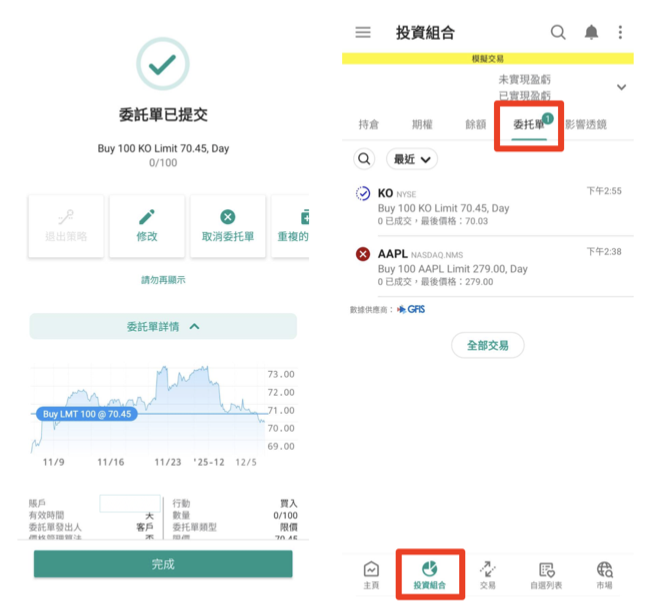
Task: Open the three-dot overflow menu
Action: tap(620, 32)
